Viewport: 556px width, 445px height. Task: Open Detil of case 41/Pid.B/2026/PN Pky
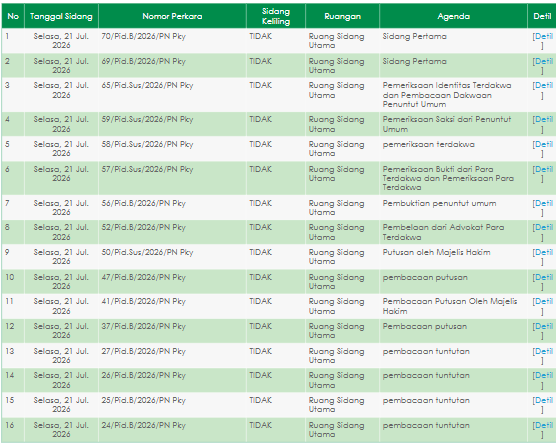[x=544, y=301]
